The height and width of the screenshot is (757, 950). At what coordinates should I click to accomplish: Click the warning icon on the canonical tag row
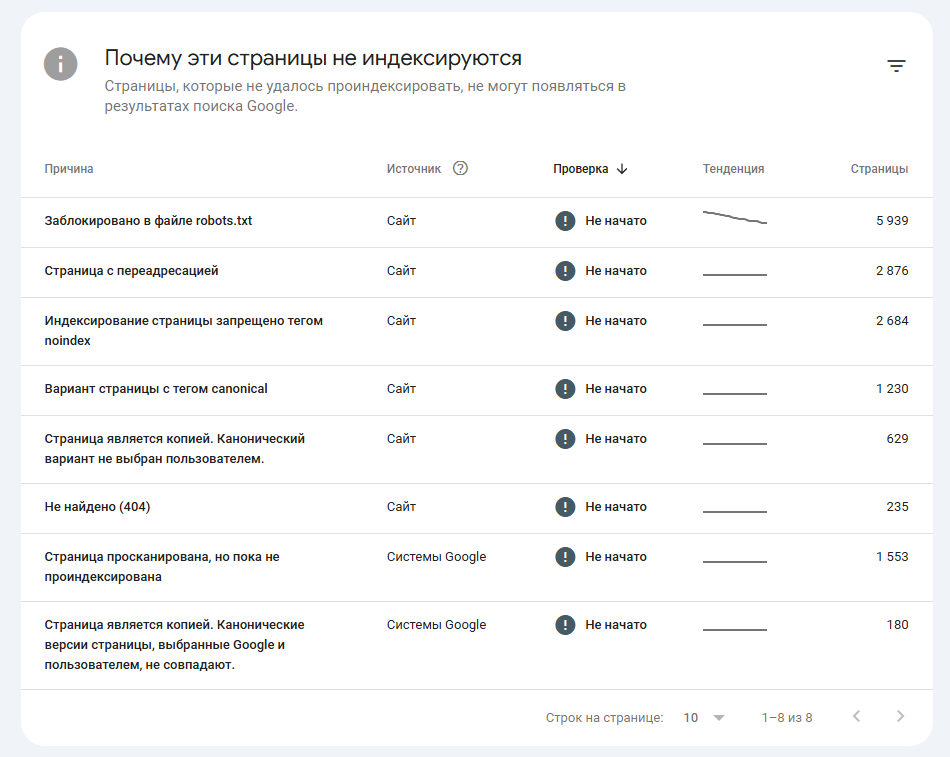(x=566, y=389)
